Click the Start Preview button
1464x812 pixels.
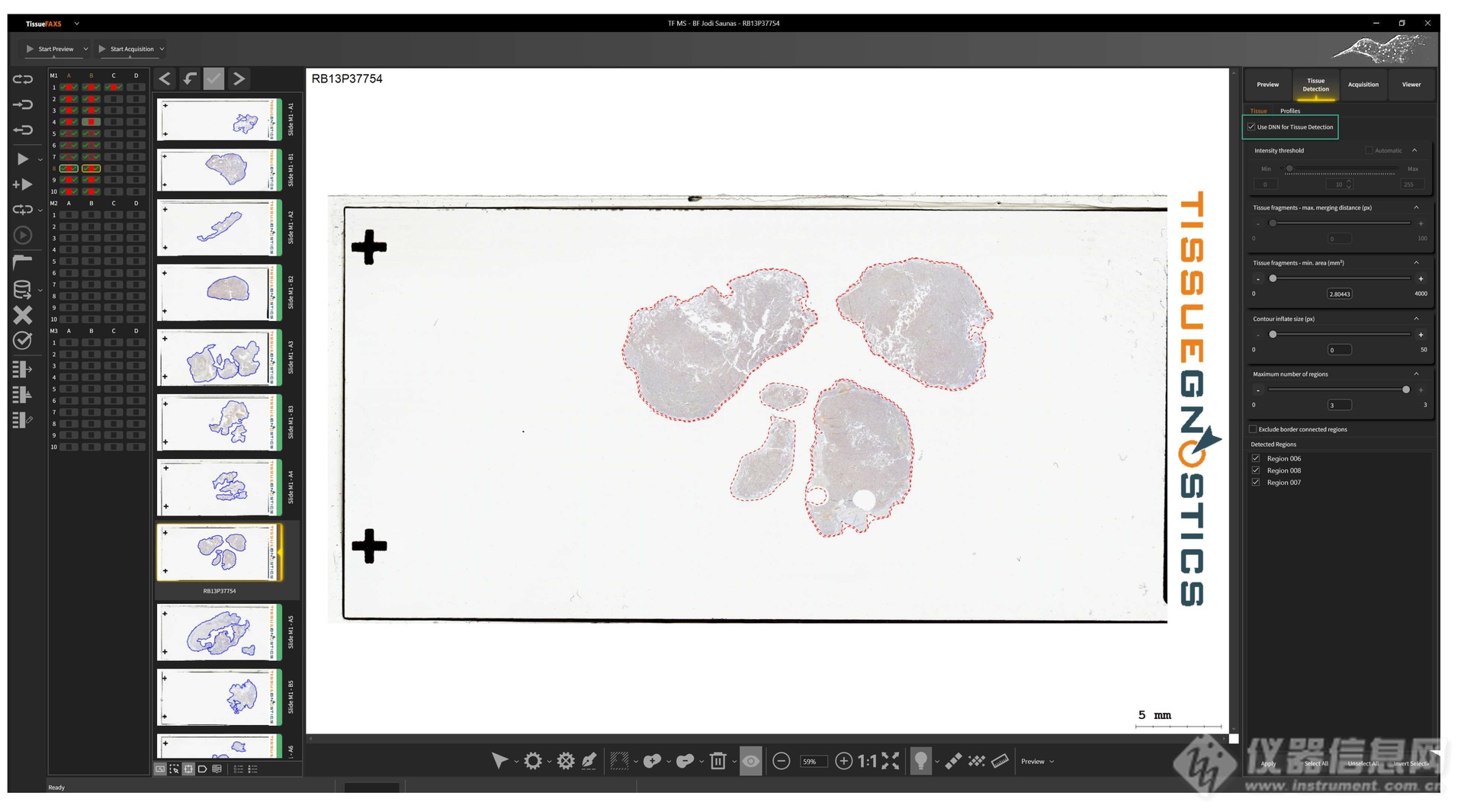50,49
